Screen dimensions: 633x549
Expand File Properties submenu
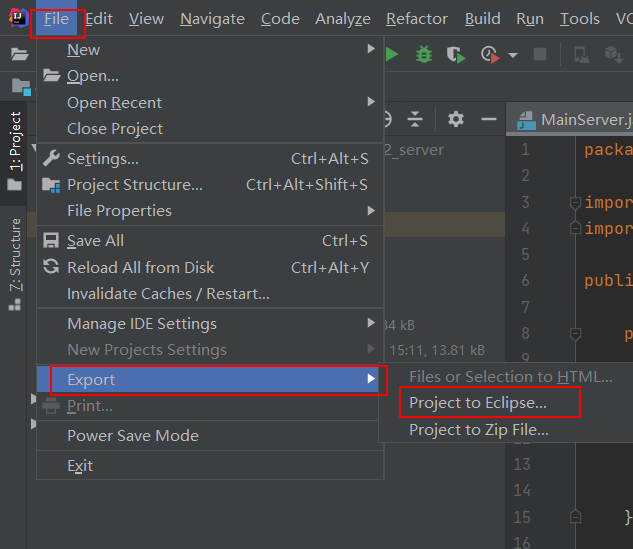tap(210, 211)
